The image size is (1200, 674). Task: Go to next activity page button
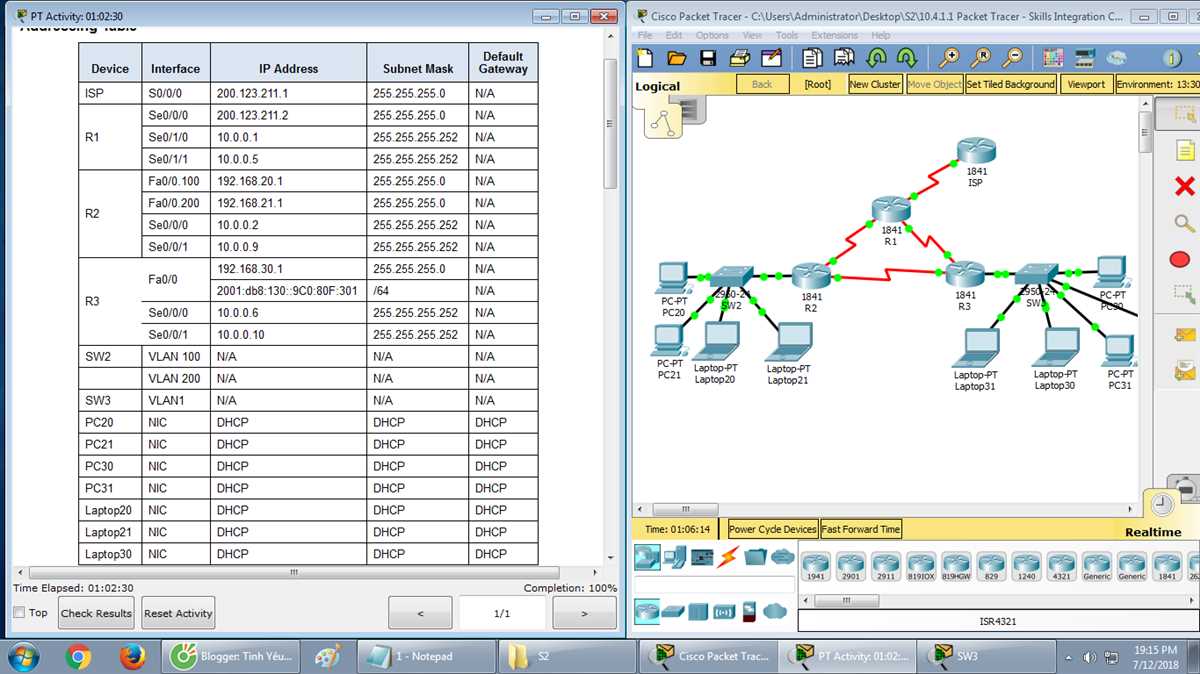click(x=584, y=613)
